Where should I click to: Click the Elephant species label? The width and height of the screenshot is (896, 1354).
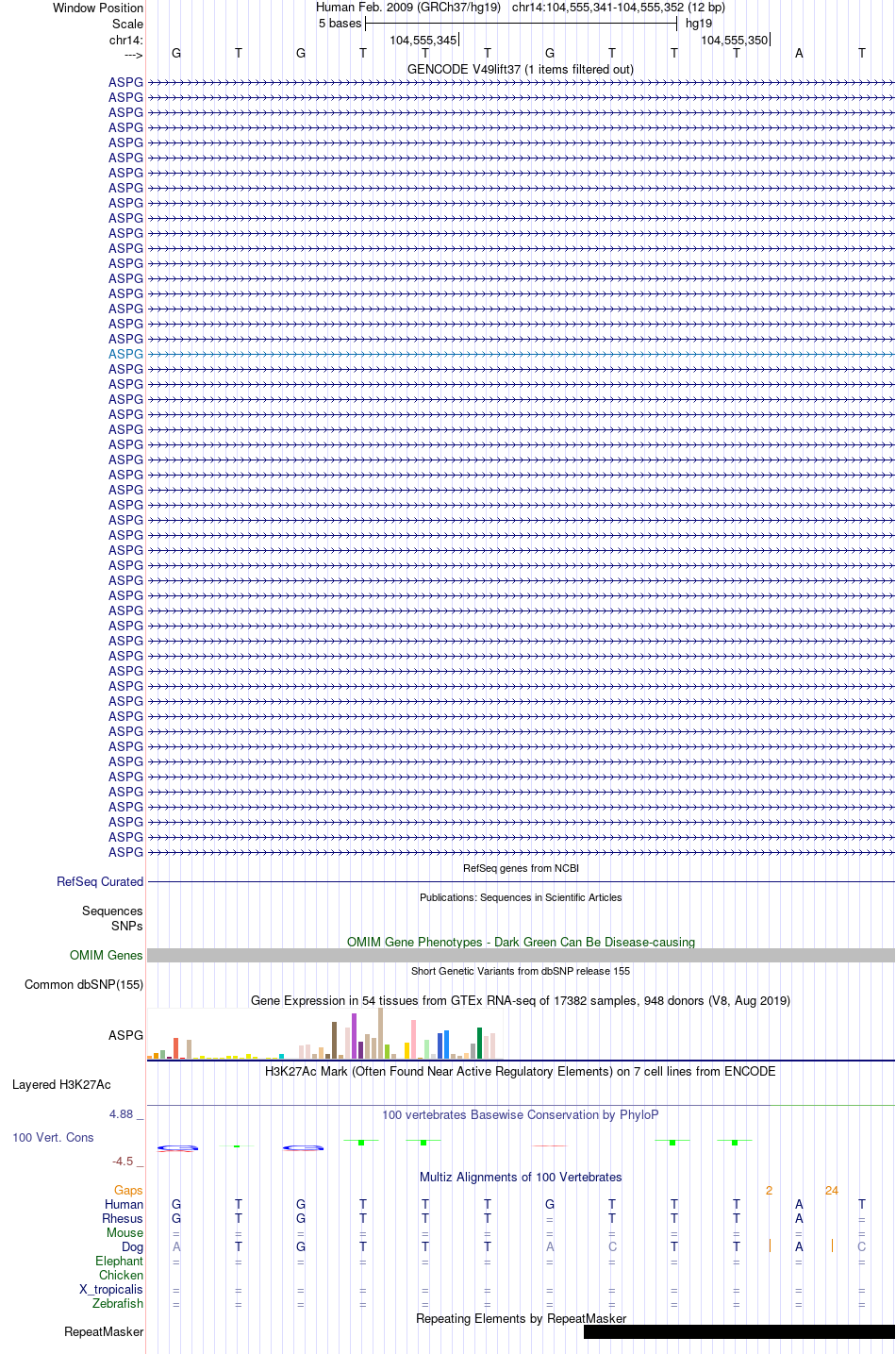point(119,1261)
